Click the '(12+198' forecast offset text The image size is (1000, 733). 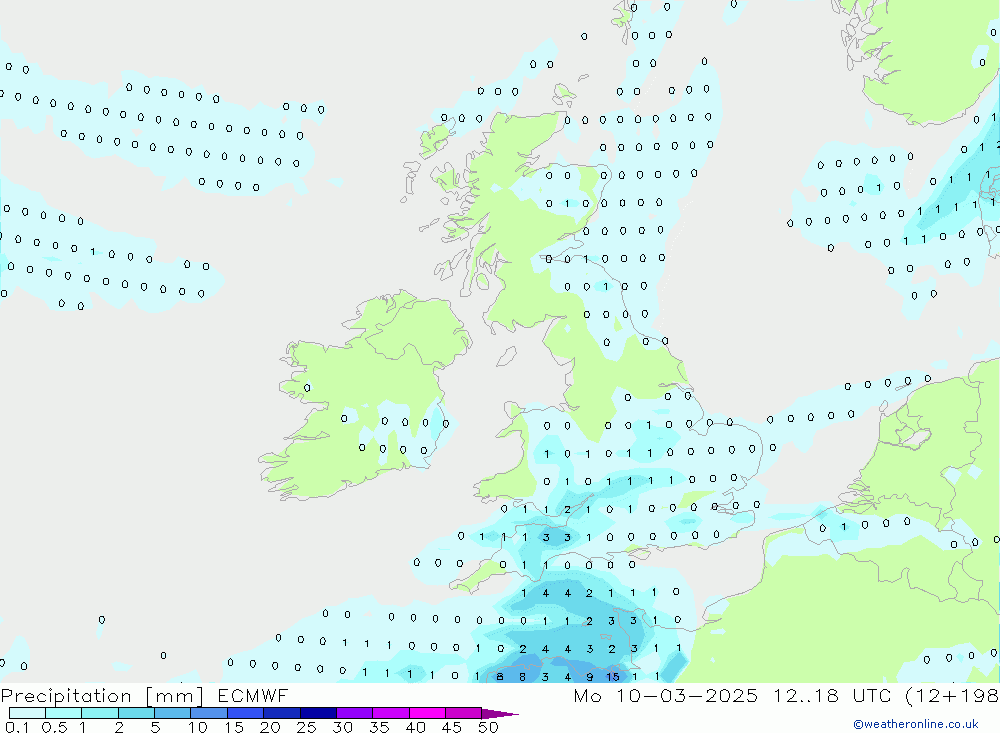[x=952, y=695]
